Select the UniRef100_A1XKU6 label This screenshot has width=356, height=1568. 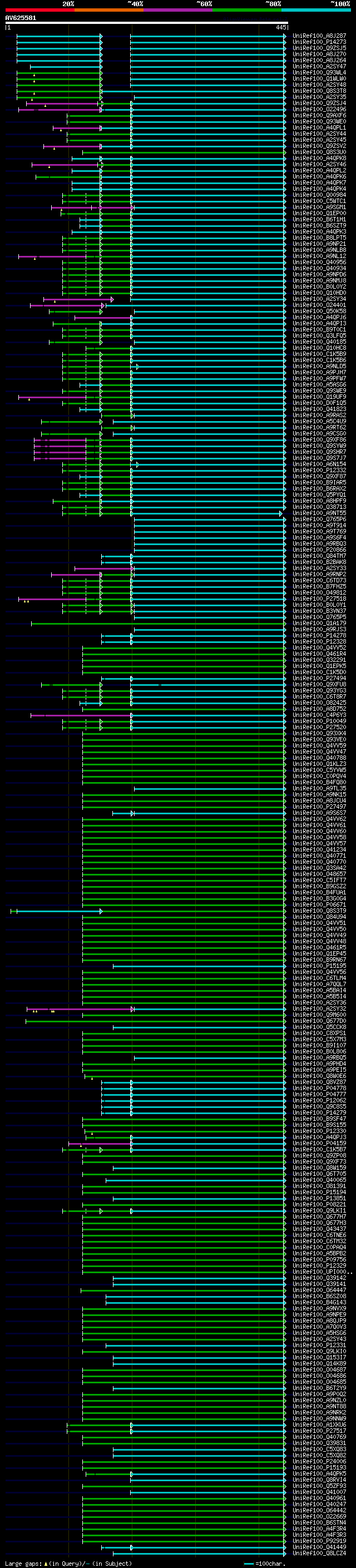319,1424
